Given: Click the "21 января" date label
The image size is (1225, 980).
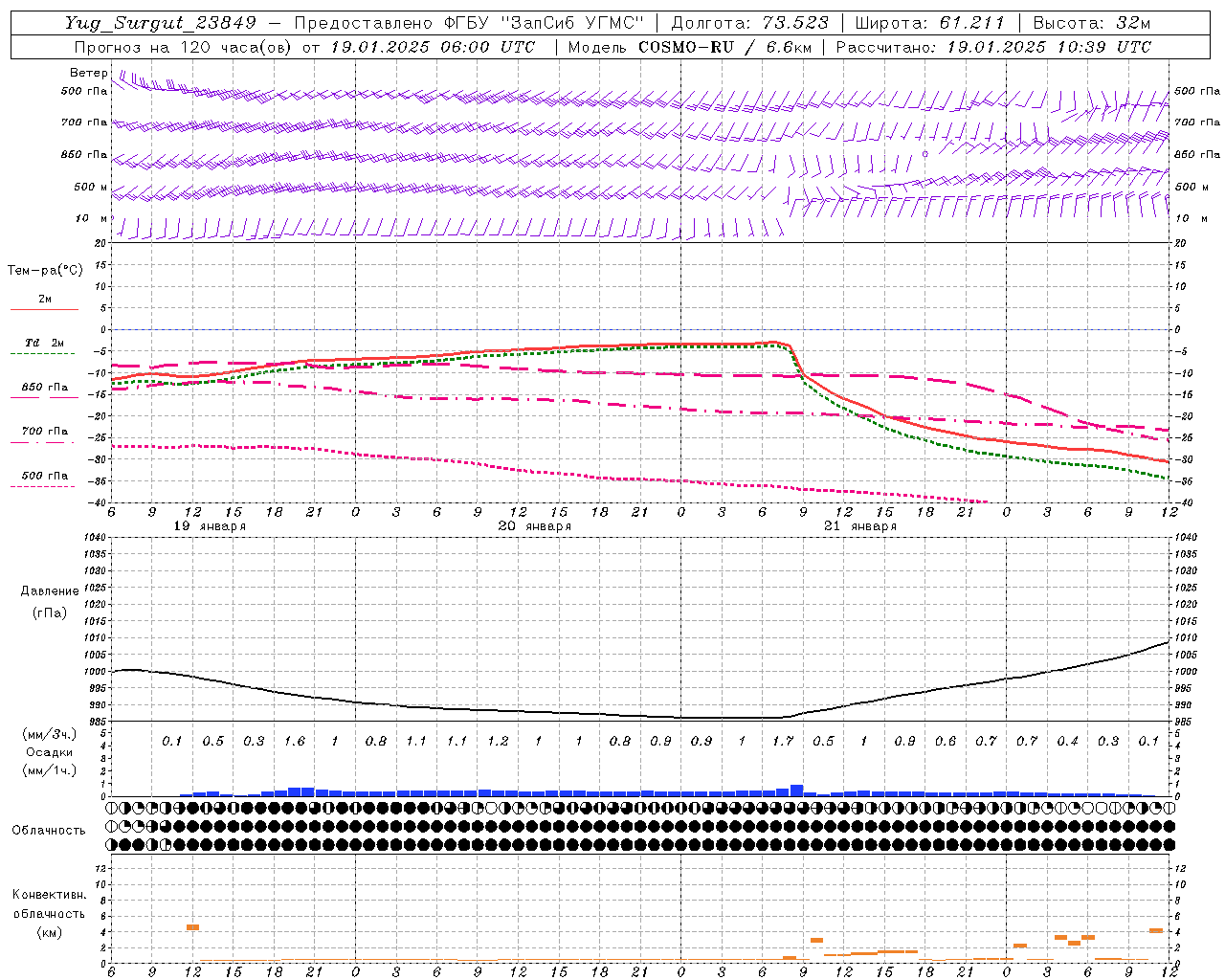Looking at the screenshot, I should click(x=860, y=526).
